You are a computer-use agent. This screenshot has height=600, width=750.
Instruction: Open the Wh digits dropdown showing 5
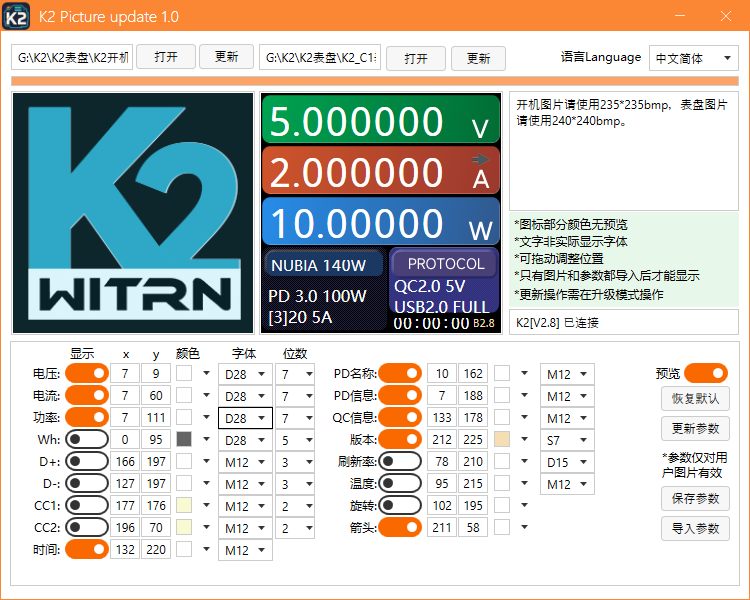pyautogui.click(x=295, y=440)
